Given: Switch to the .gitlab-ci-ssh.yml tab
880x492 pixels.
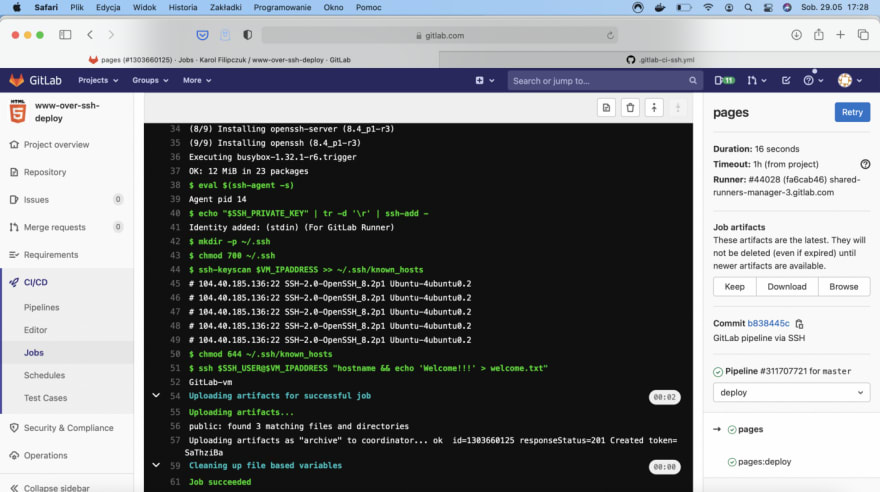Looking at the screenshot, I should tap(659, 59).
